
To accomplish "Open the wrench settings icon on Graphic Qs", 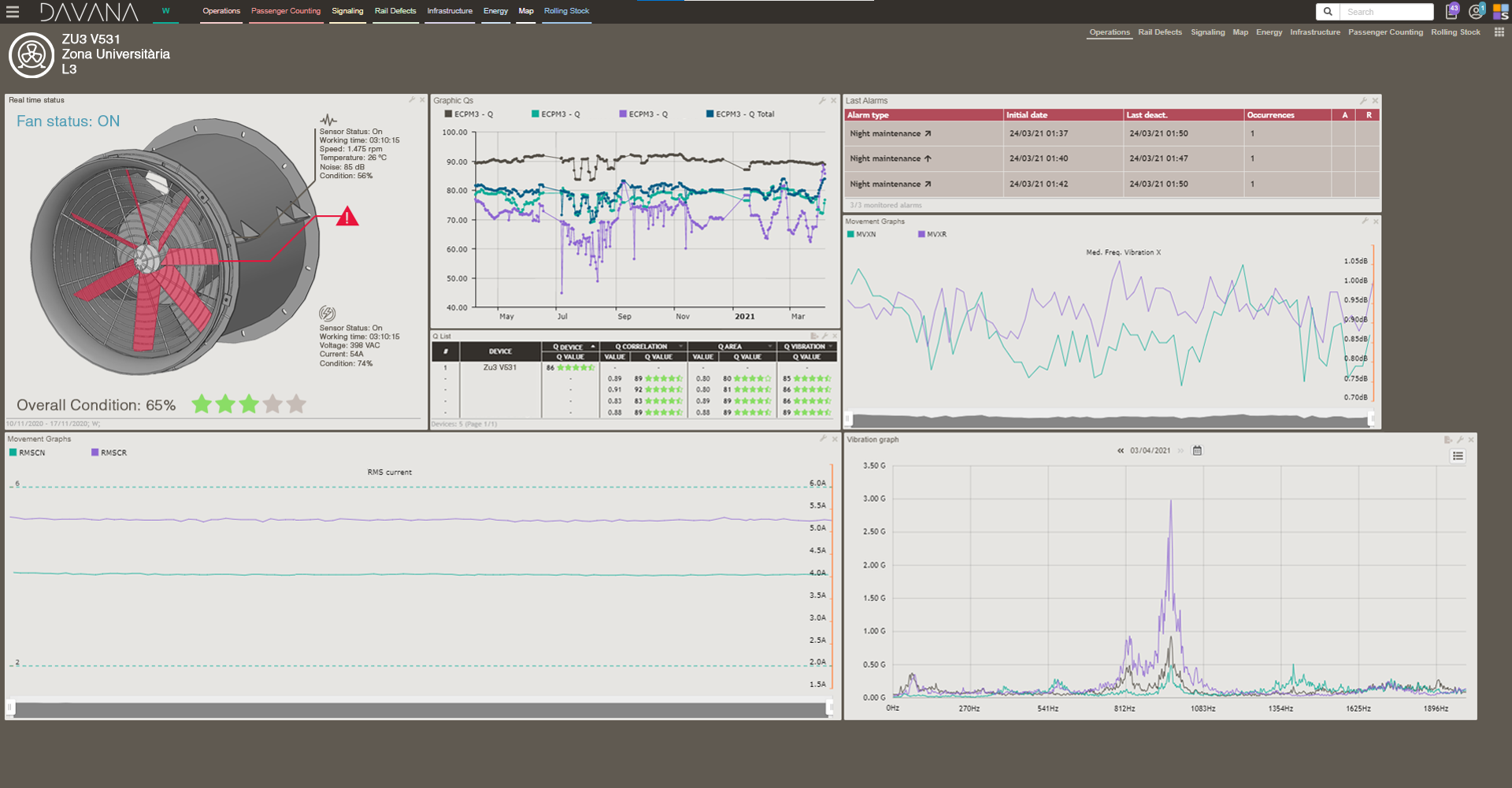I will (x=822, y=101).
